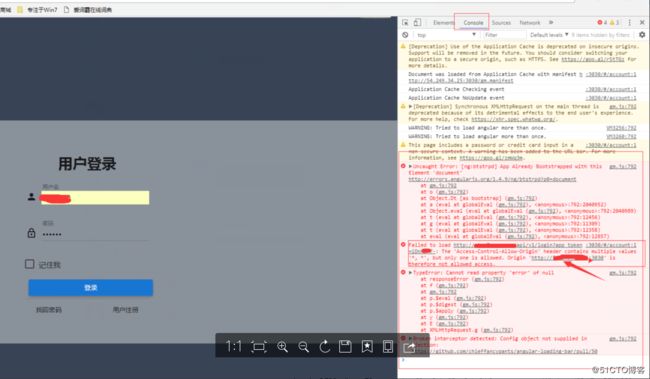Open the errors.angularjs.org link
This screenshot has height=379, width=650.
click(x=492, y=179)
